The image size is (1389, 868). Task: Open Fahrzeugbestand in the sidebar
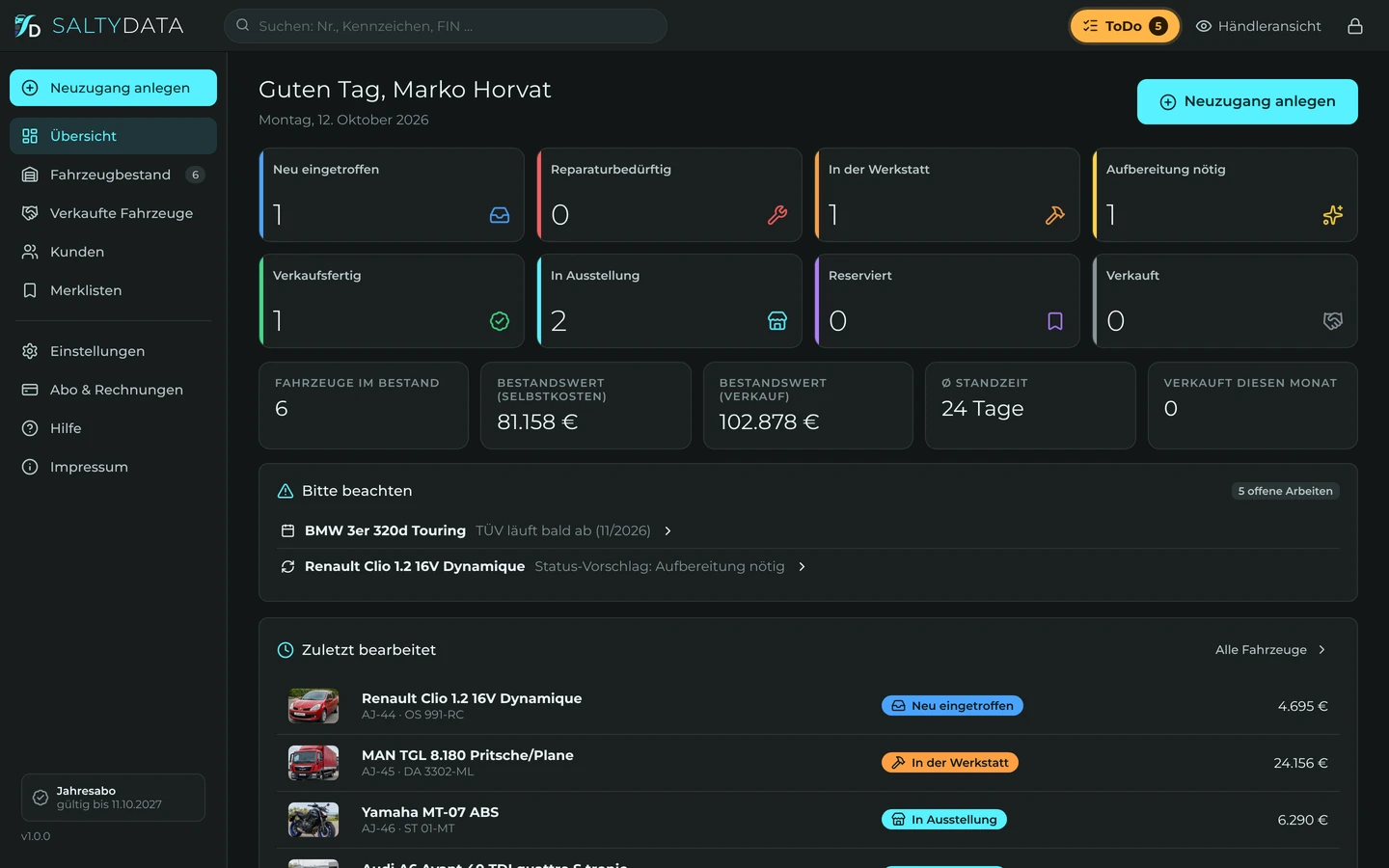coord(113,175)
